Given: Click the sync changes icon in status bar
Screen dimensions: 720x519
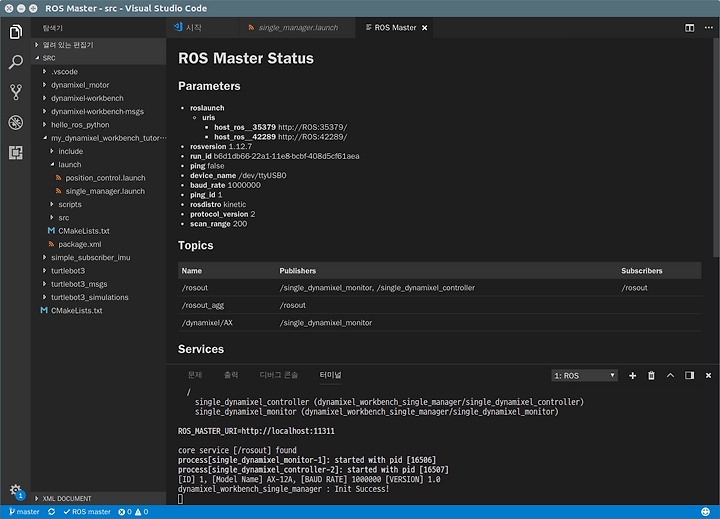Looking at the screenshot, I should point(51,512).
